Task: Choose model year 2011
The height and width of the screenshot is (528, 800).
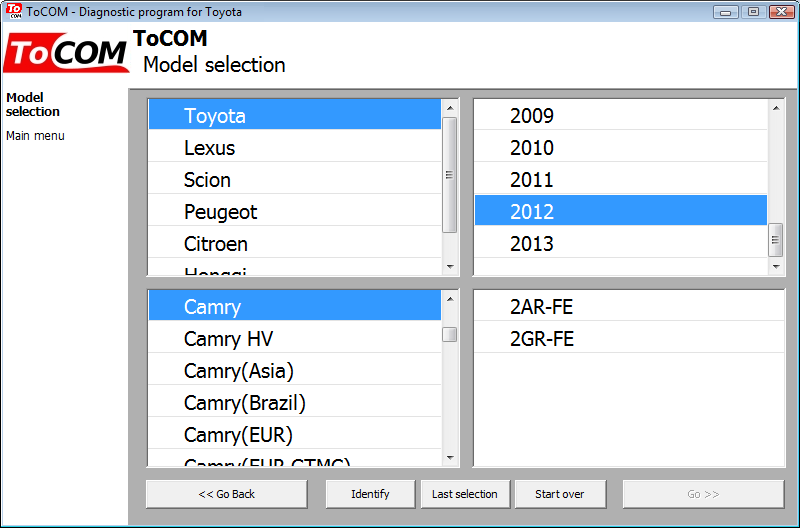Action: 621,180
